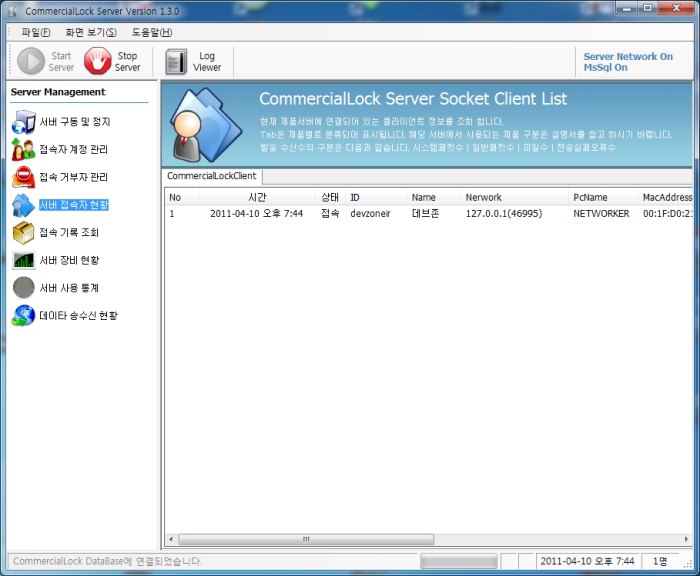Select 서버 접속자 현황 in sidebar
This screenshot has width=700, height=576.
(x=74, y=205)
